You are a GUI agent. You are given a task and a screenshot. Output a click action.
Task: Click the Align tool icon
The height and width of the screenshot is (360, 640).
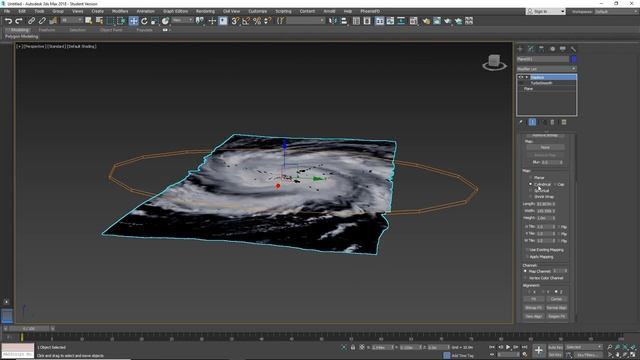point(344,21)
